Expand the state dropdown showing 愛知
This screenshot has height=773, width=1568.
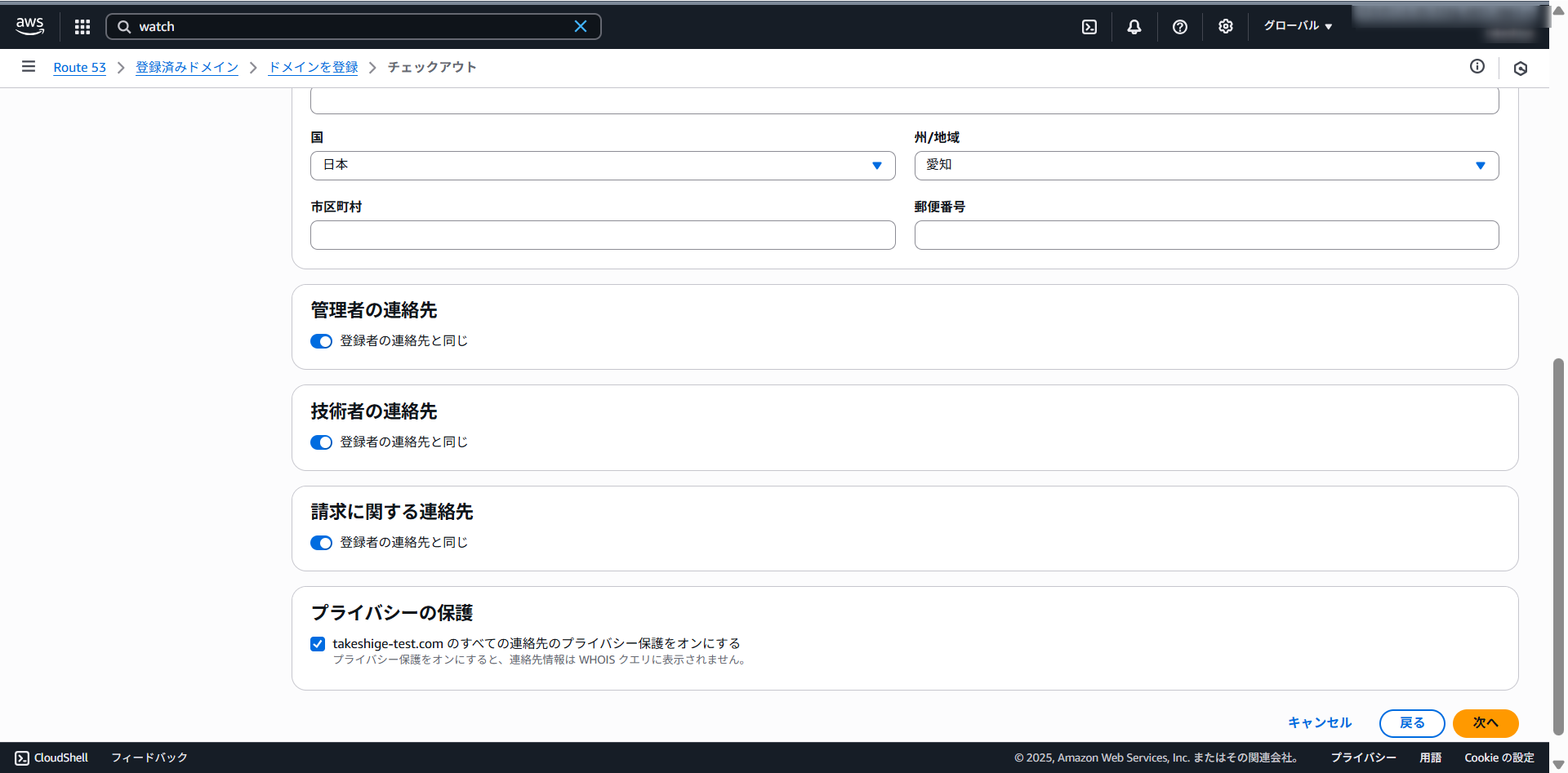pos(1205,166)
